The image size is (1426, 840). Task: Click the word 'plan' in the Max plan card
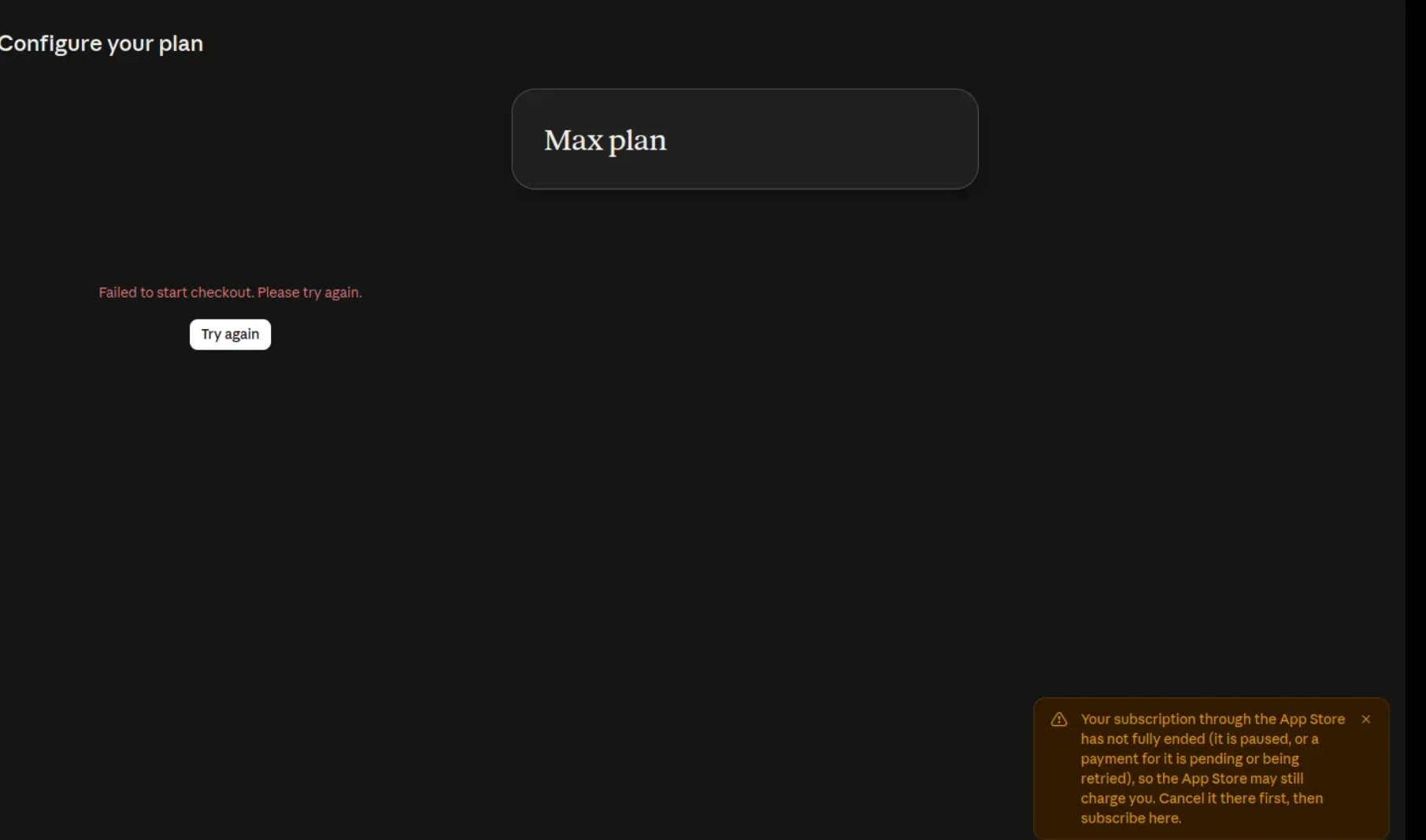(637, 142)
